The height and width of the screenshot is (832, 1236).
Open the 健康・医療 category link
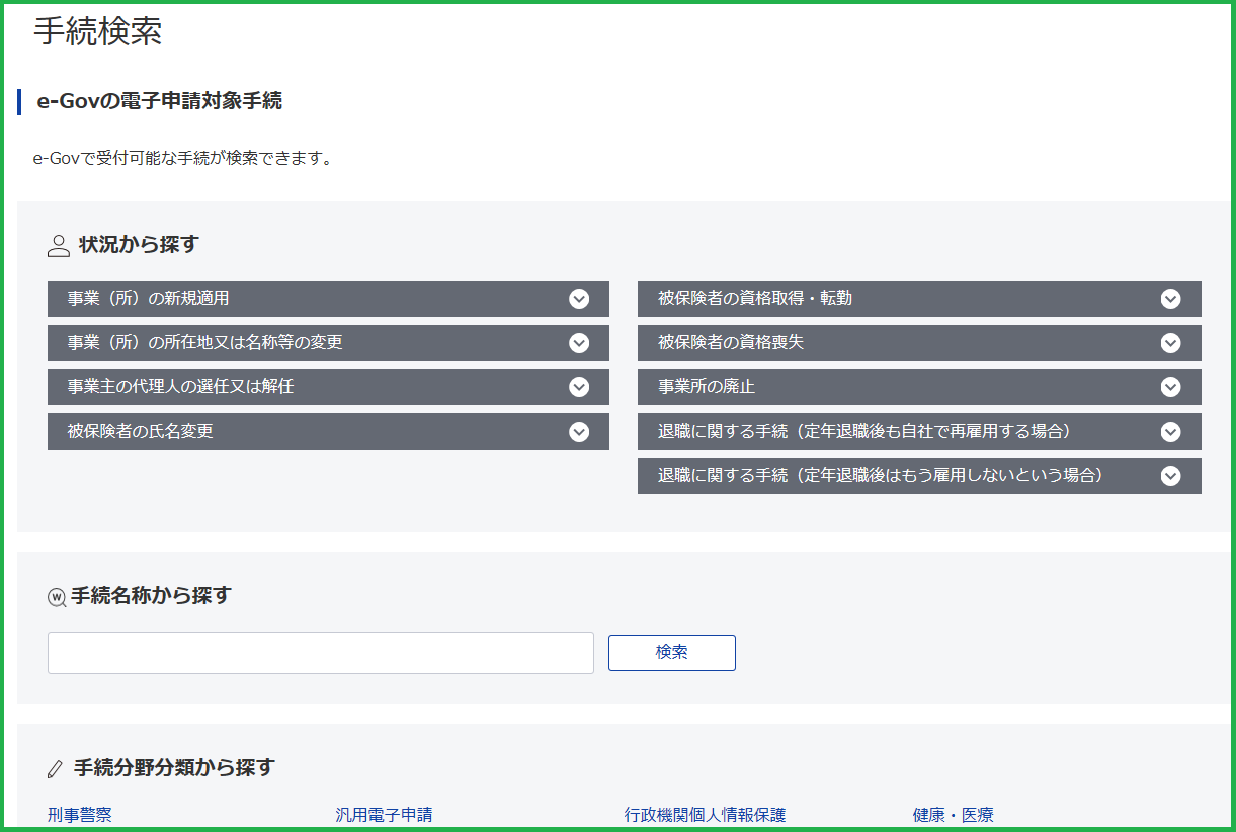[x=953, y=815]
